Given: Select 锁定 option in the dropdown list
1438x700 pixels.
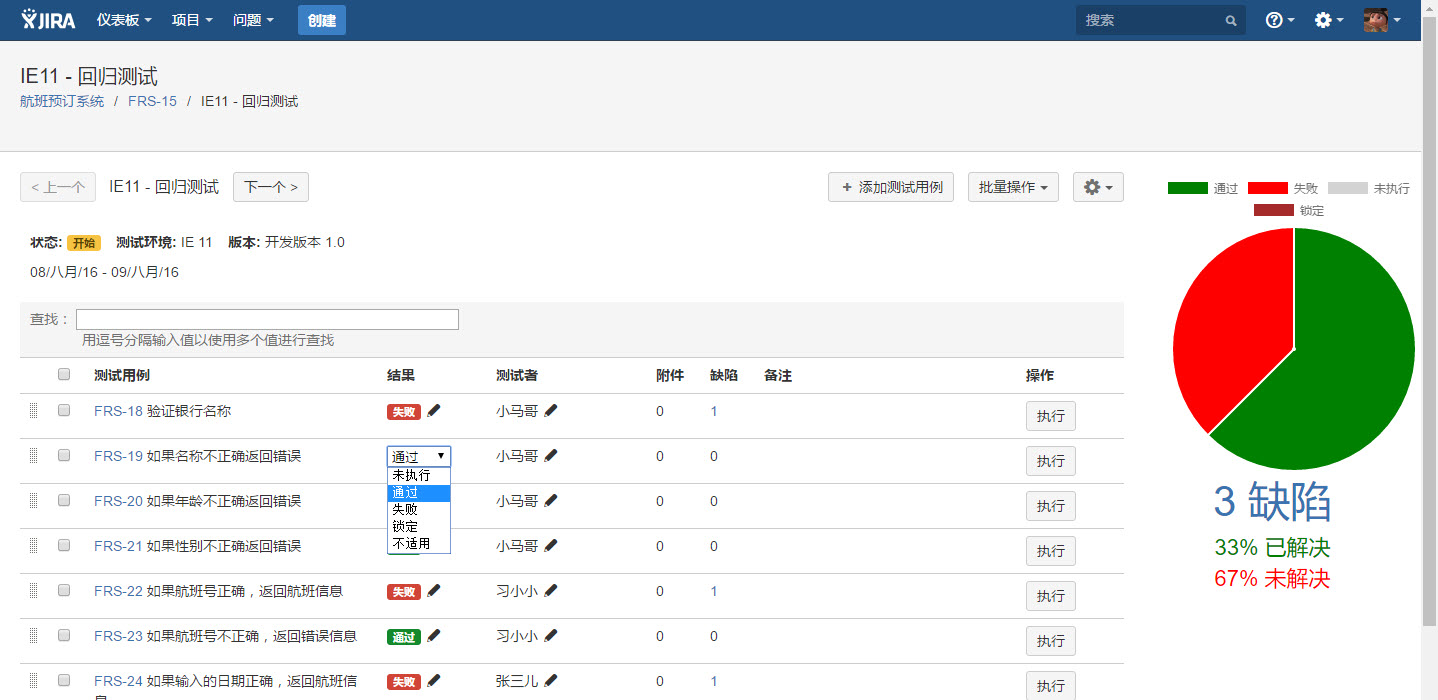Looking at the screenshot, I should (419, 526).
